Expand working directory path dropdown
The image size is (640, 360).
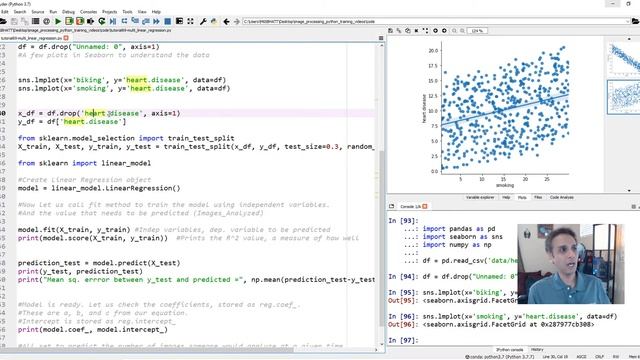627,21
